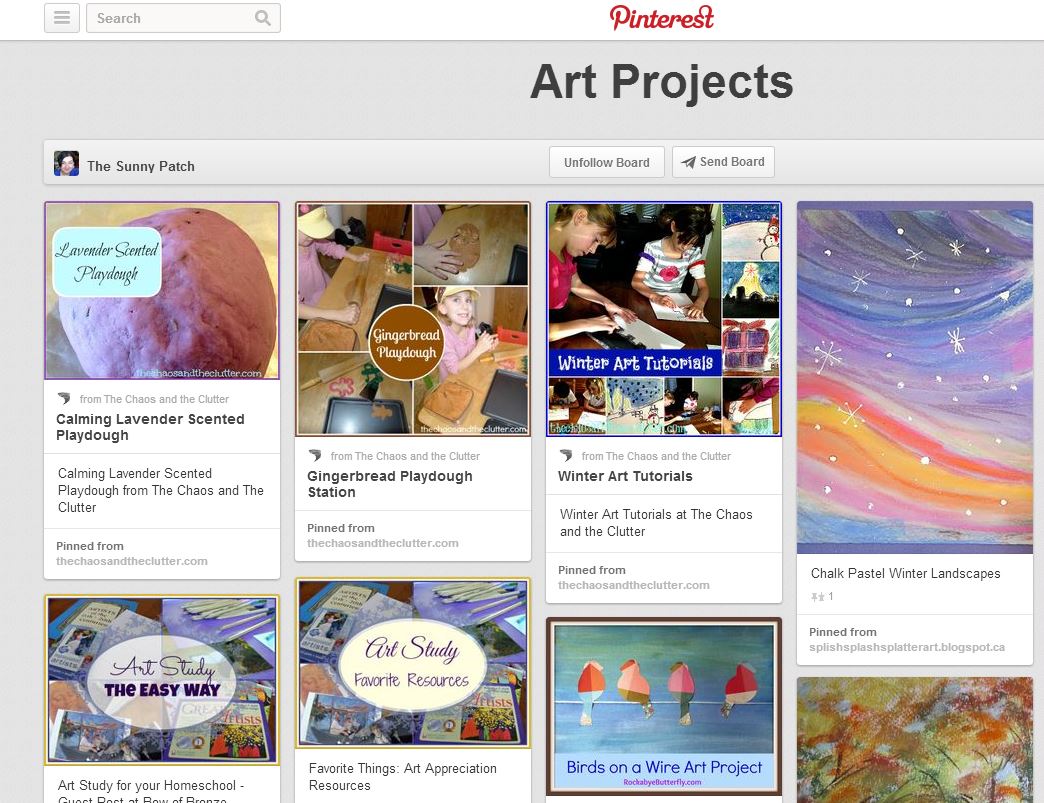Viewport: 1044px width, 803px height.
Task: Focus the Search input field
Action: point(170,18)
